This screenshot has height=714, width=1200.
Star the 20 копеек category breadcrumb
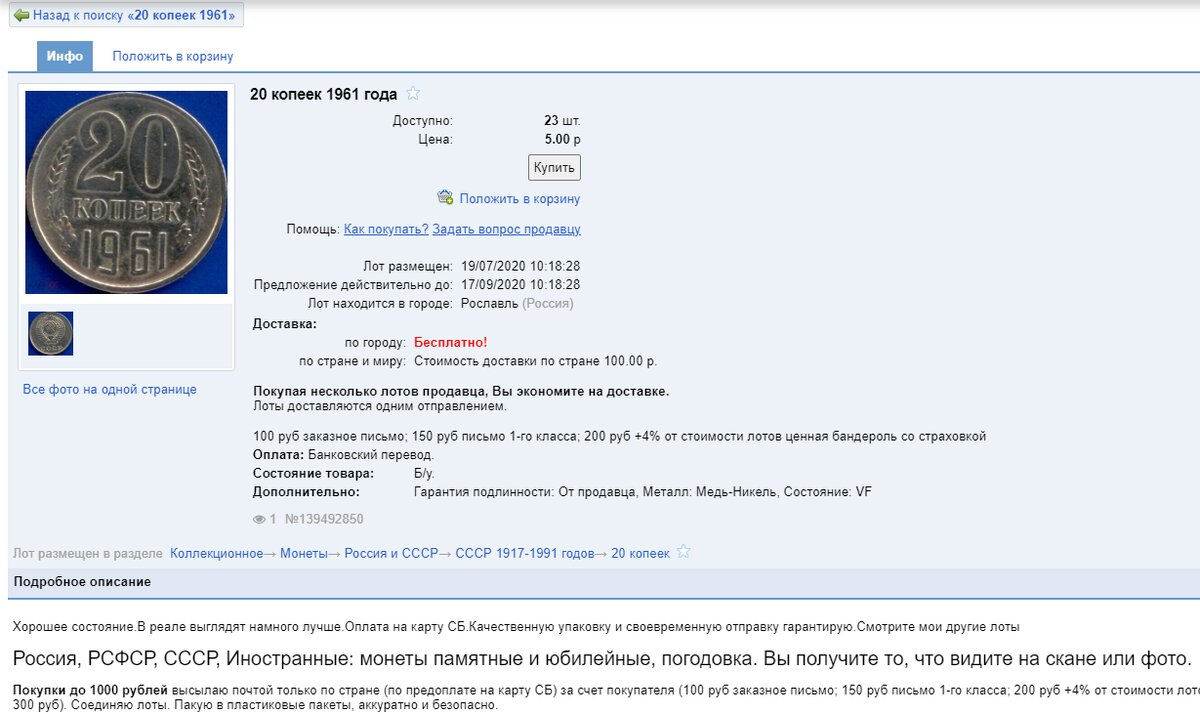coord(684,552)
